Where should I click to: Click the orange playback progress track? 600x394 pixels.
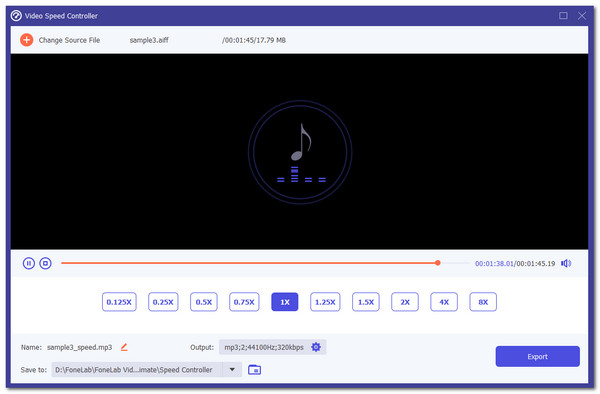pos(248,263)
